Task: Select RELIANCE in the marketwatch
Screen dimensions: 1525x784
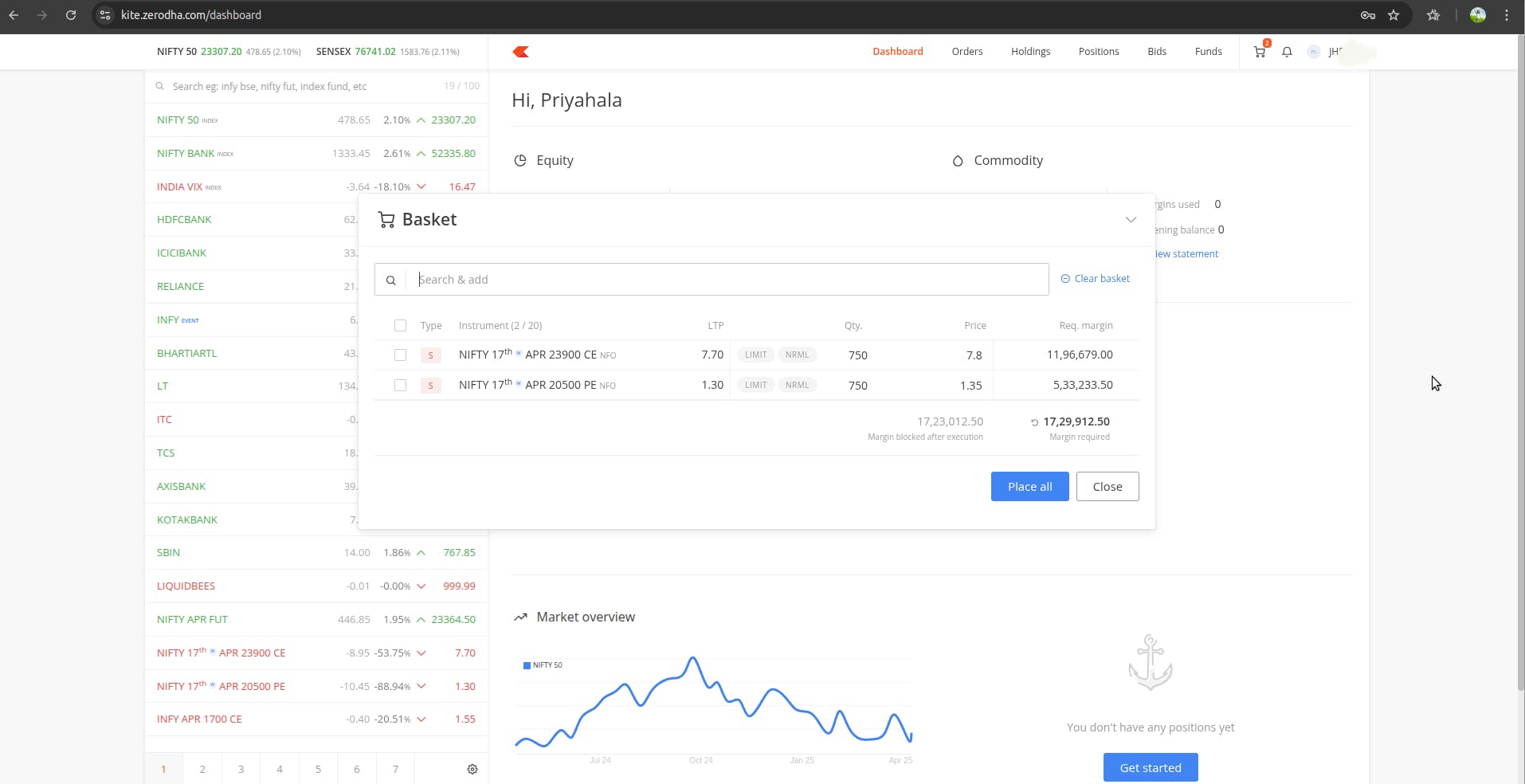Action: tap(180, 287)
